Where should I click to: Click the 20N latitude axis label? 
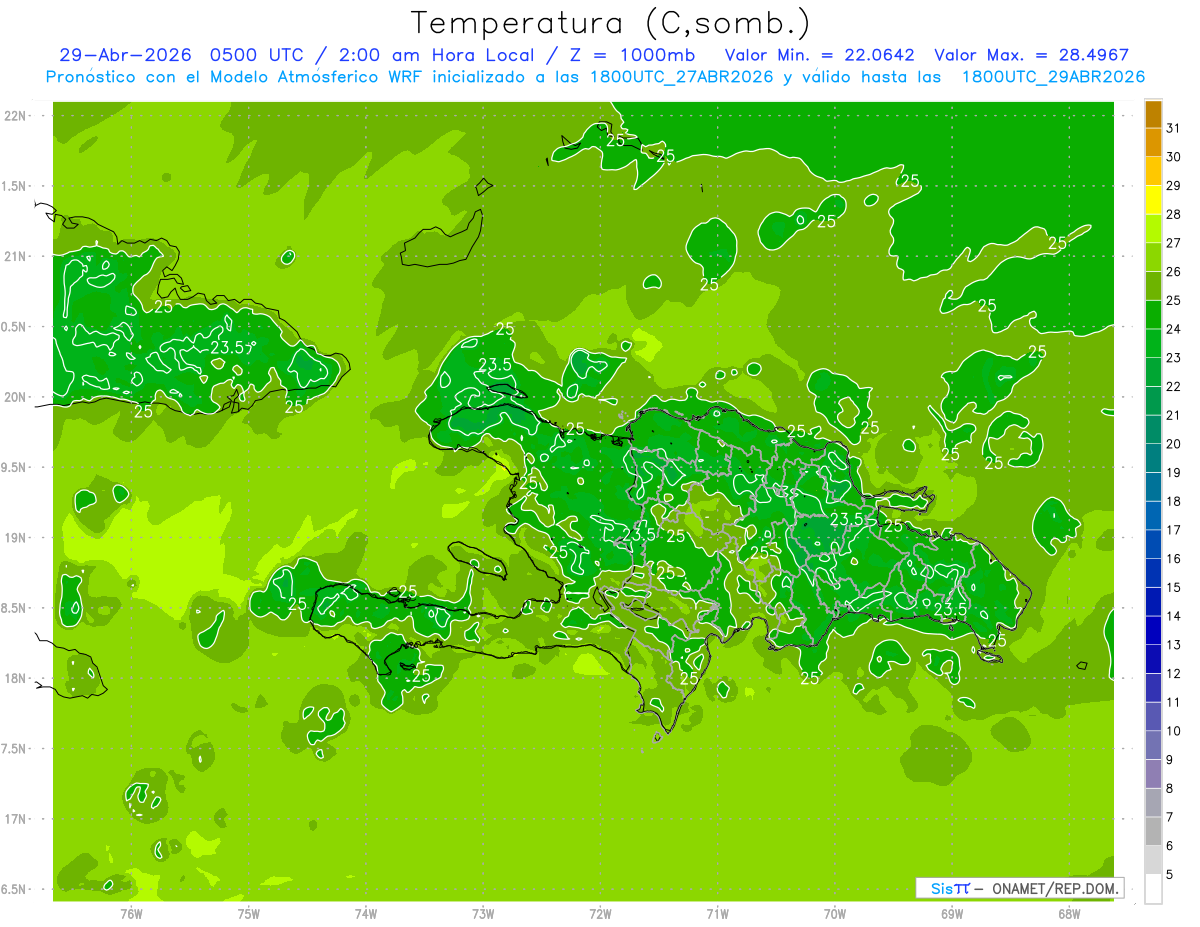tap(15, 397)
